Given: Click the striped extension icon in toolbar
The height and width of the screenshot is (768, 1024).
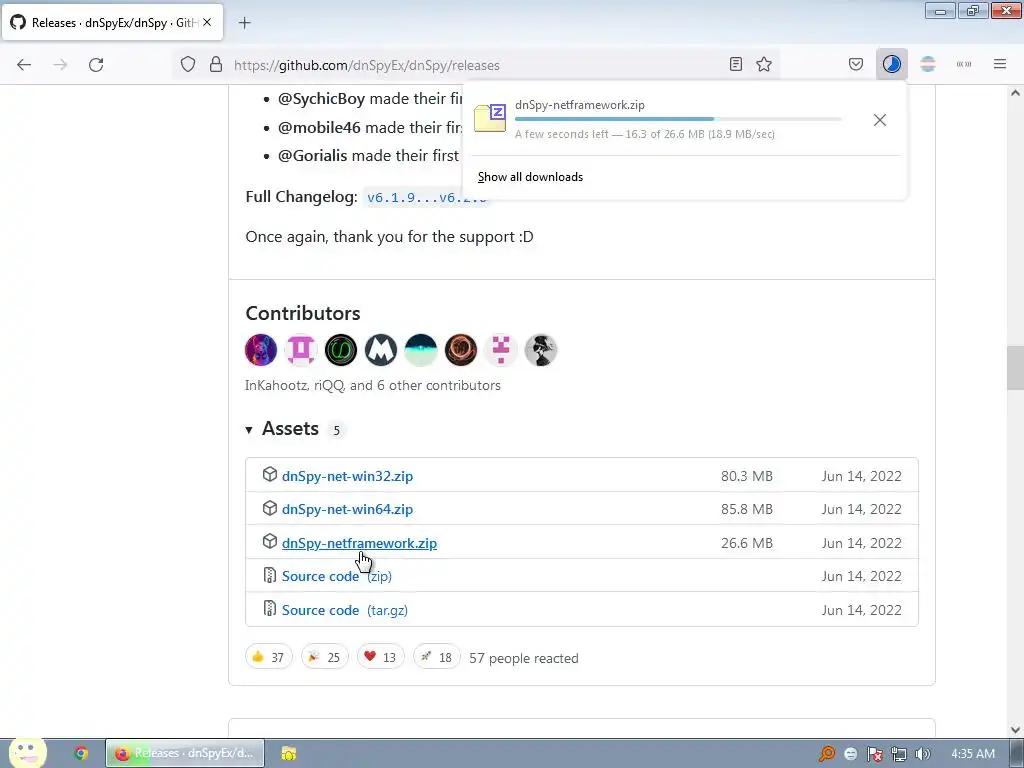Looking at the screenshot, I should tap(928, 64).
